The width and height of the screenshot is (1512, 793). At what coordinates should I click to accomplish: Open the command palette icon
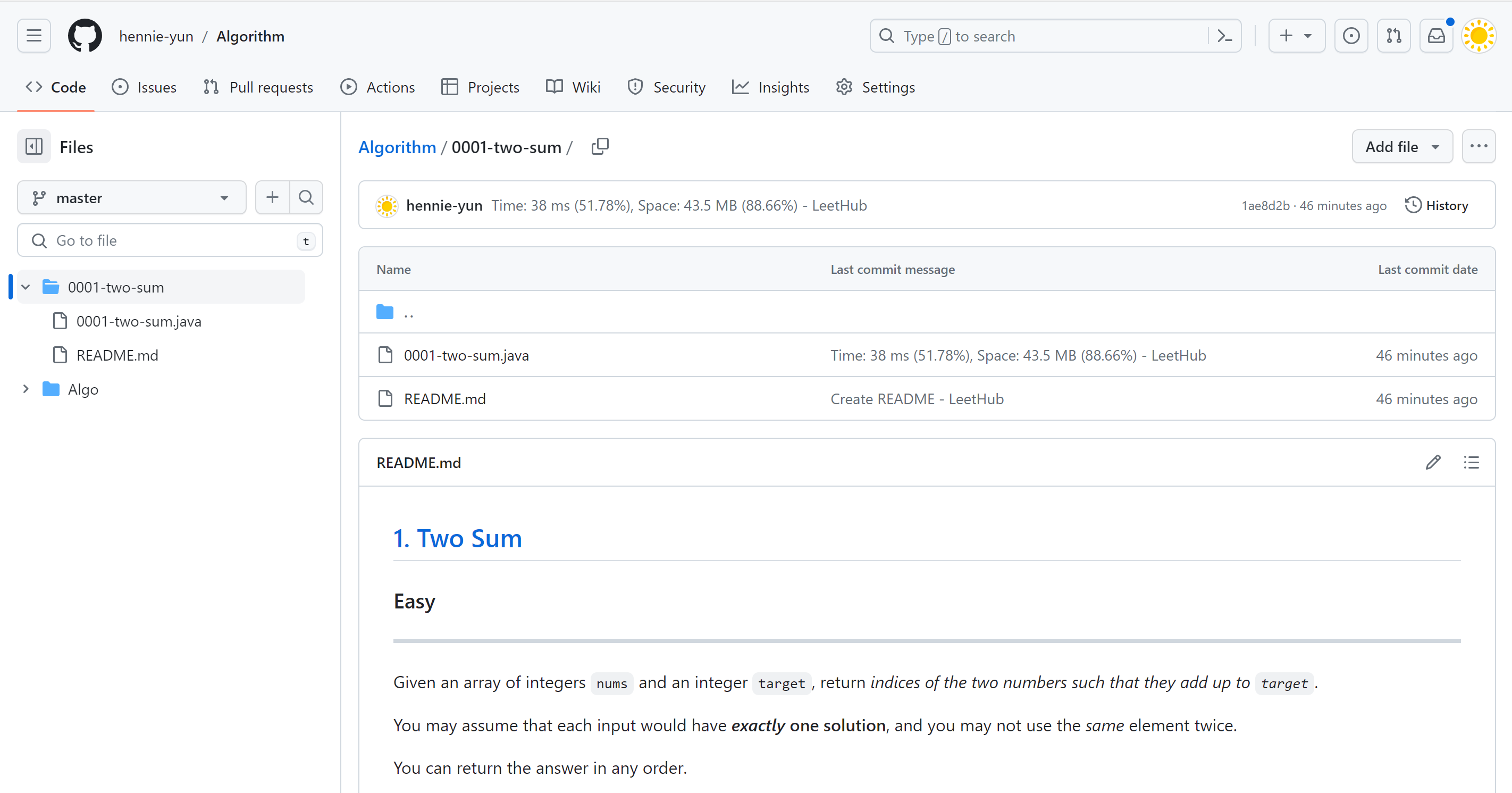[x=1224, y=36]
